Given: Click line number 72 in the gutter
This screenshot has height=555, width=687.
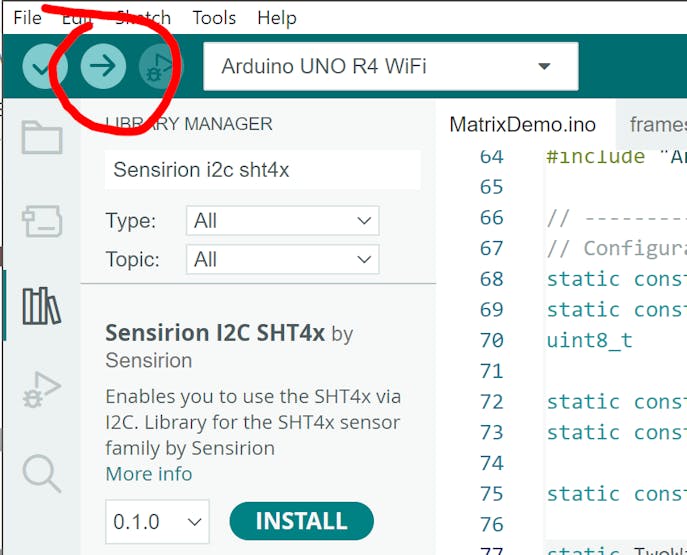Looking at the screenshot, I should (492, 402).
